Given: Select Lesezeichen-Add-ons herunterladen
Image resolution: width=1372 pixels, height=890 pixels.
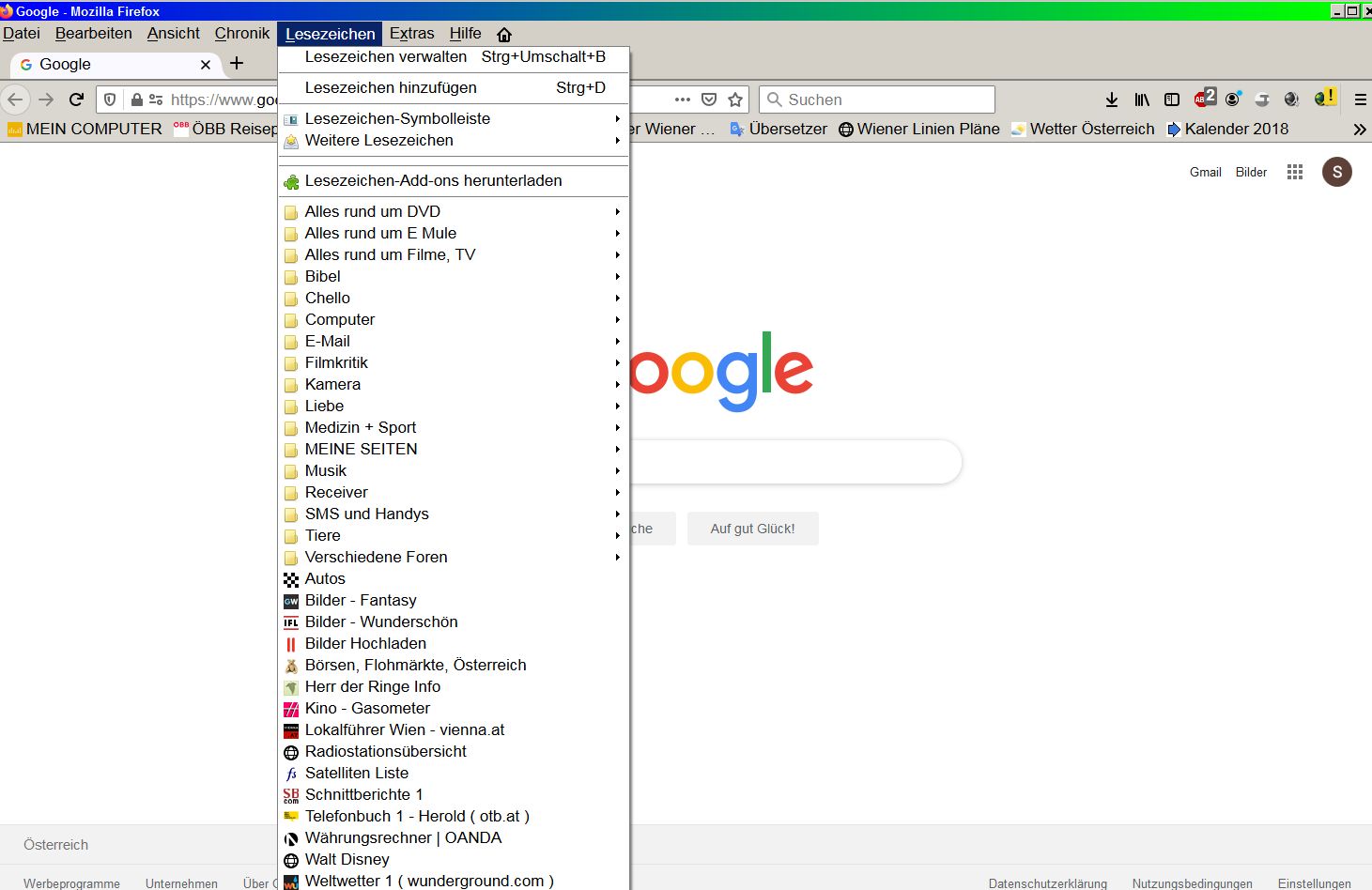Looking at the screenshot, I should pyautogui.click(x=455, y=181).
